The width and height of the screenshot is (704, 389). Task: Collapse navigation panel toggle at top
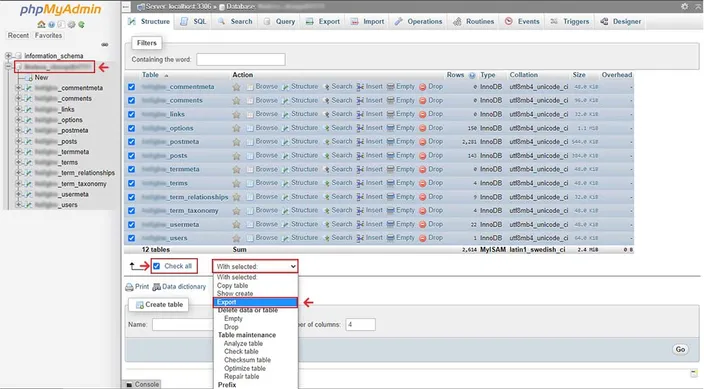click(126, 7)
